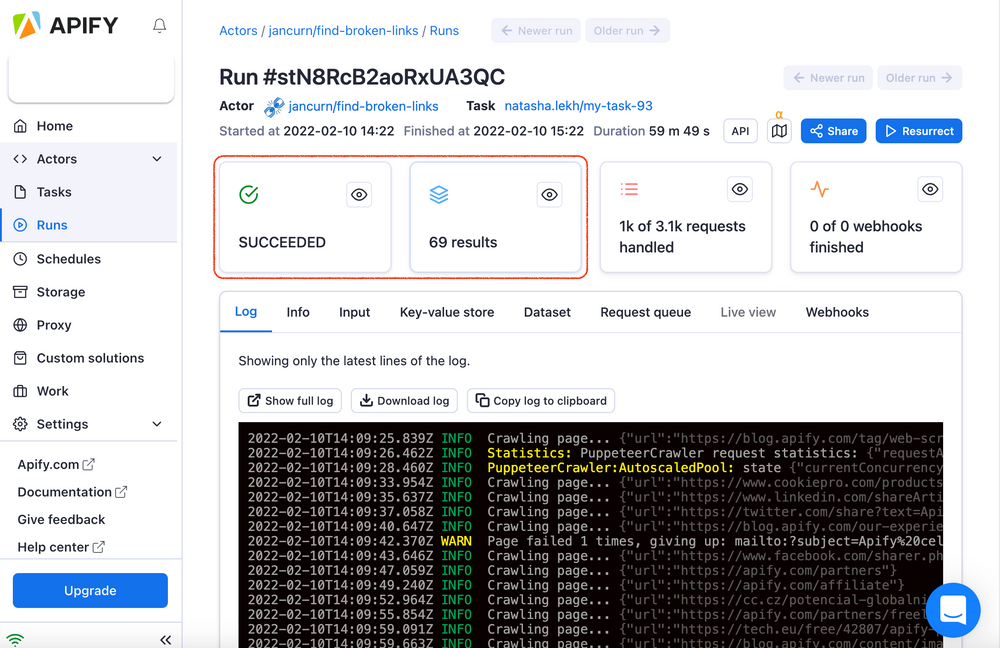This screenshot has height=648, width=1000.
Task: Click the Resurrect button
Action: coord(918,131)
